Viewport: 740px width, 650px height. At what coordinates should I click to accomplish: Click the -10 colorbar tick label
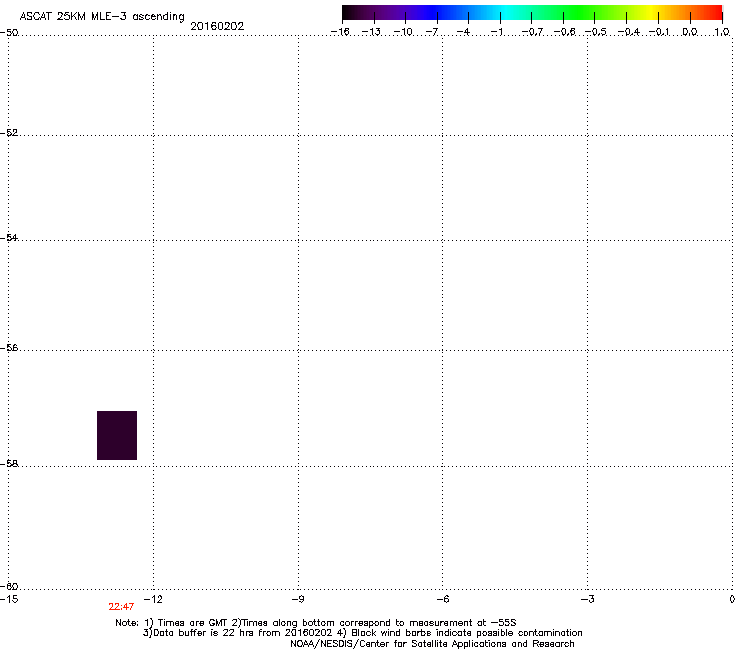pos(403,32)
